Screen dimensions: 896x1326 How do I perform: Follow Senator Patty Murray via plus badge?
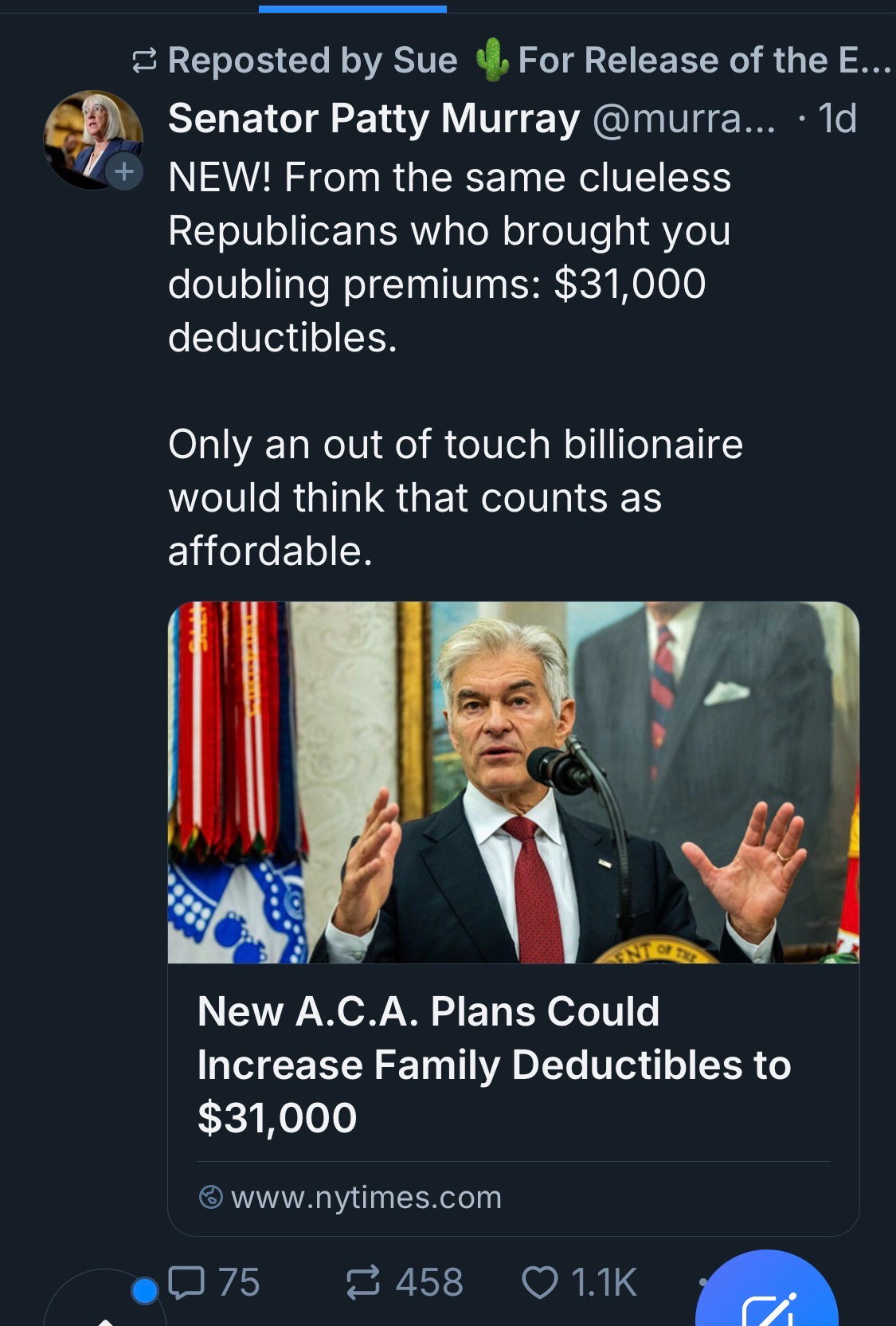point(123,171)
